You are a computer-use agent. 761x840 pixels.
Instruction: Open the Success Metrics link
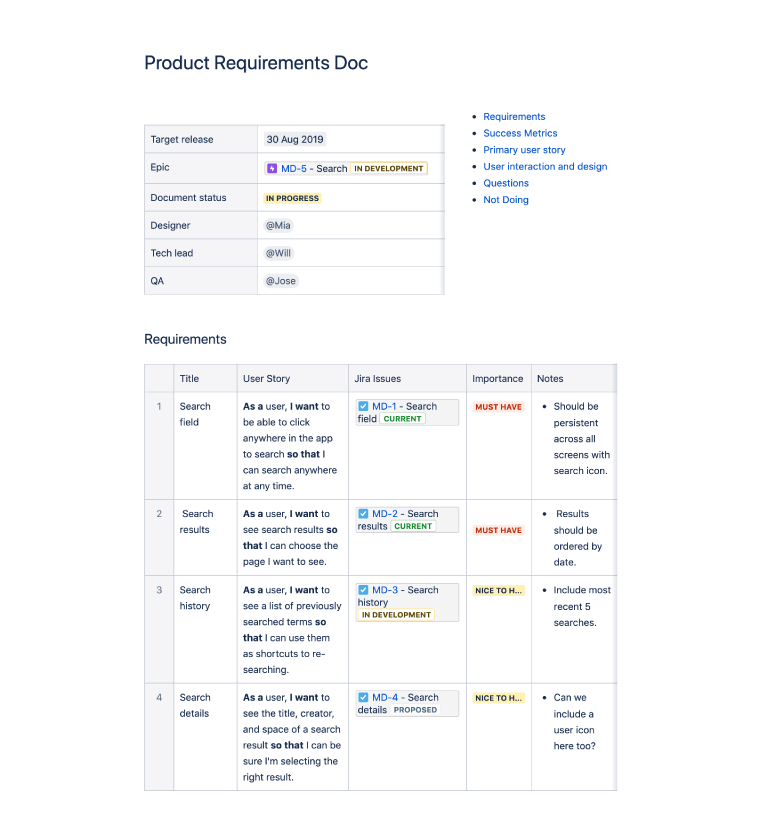point(520,133)
